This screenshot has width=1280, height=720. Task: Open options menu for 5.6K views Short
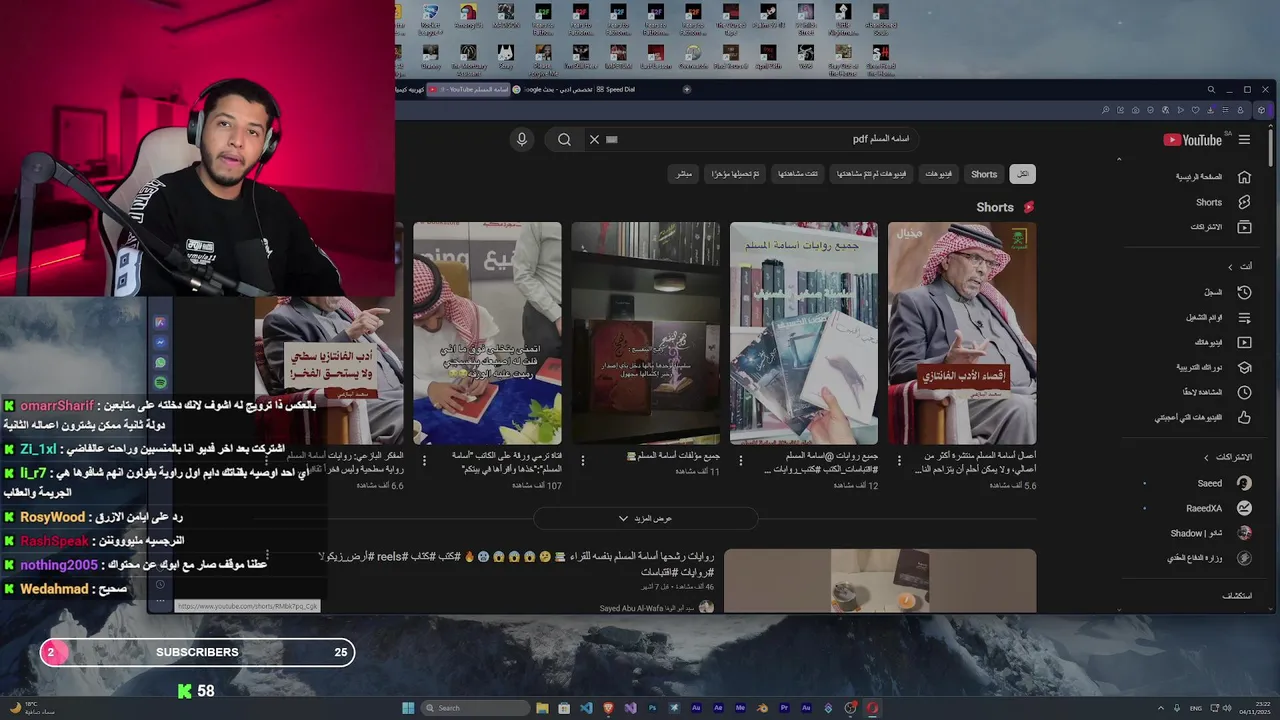[x=899, y=461]
